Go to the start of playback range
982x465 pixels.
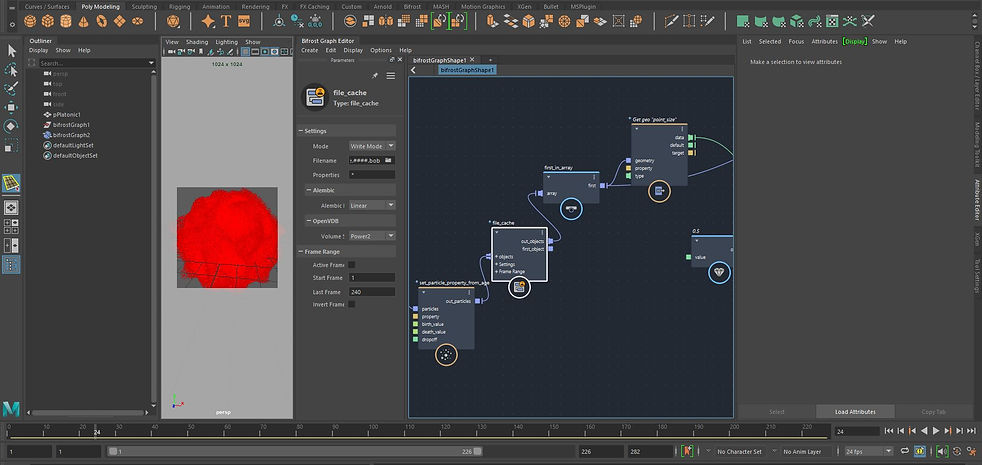click(x=888, y=431)
